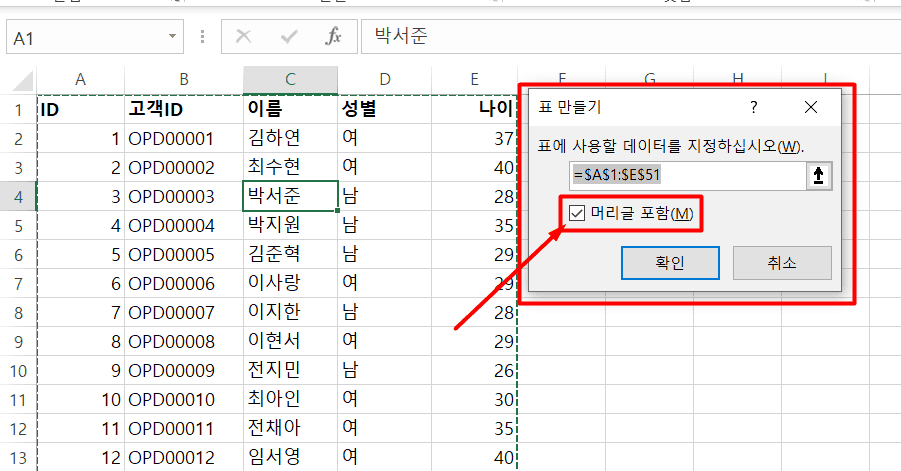Click the name cell 이사랑
This screenshot has height=471, width=901.
click(x=290, y=283)
